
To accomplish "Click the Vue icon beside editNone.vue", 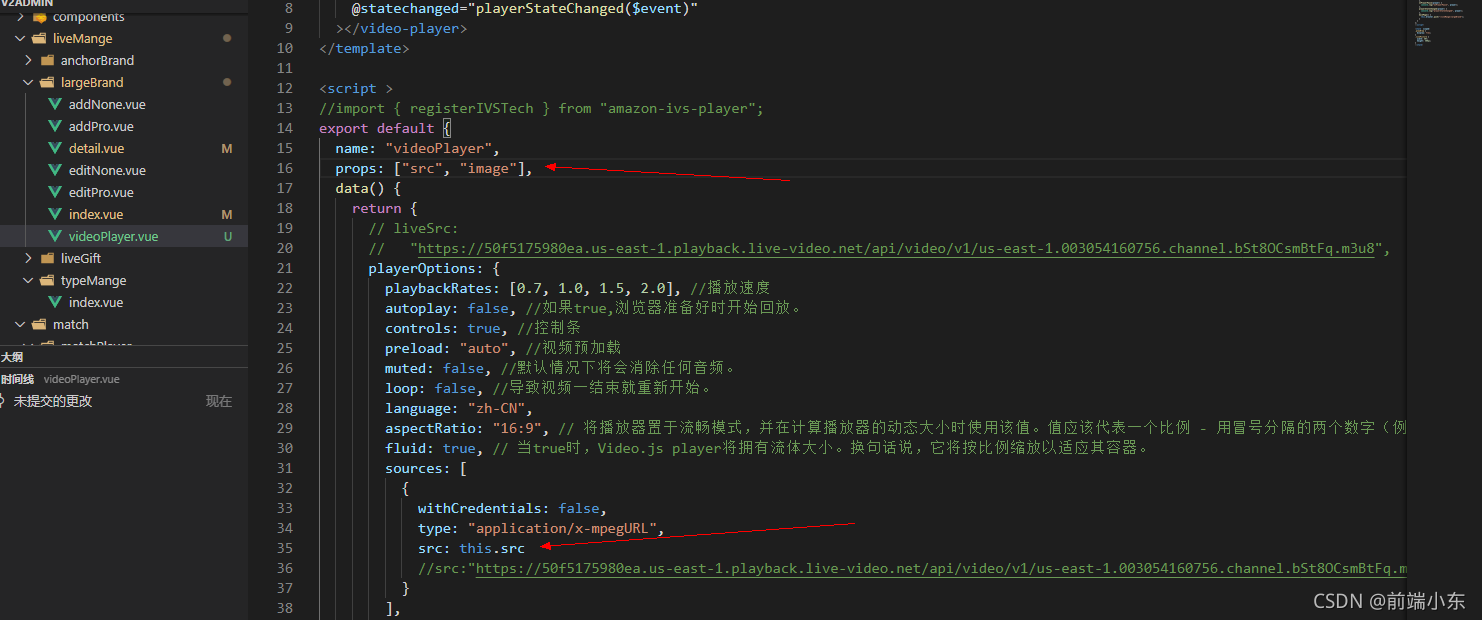I will pyautogui.click(x=55, y=171).
